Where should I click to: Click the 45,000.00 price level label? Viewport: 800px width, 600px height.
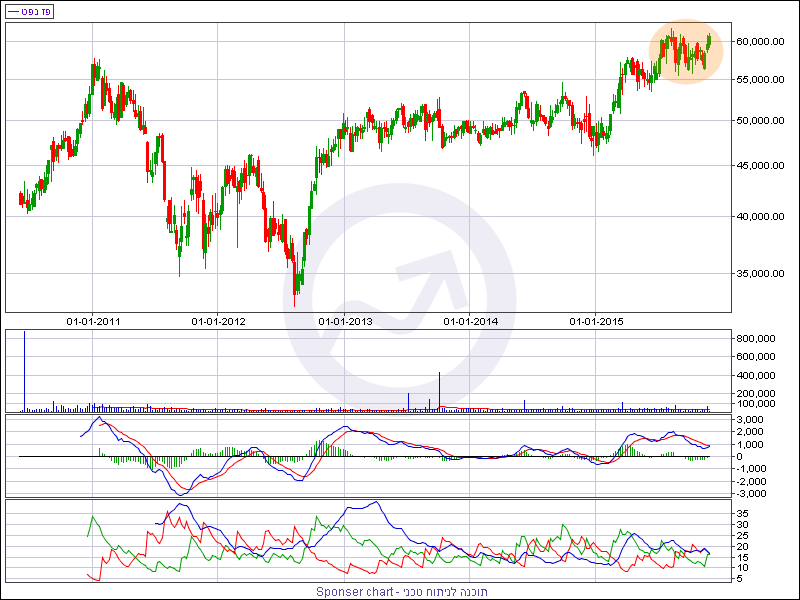click(x=757, y=168)
